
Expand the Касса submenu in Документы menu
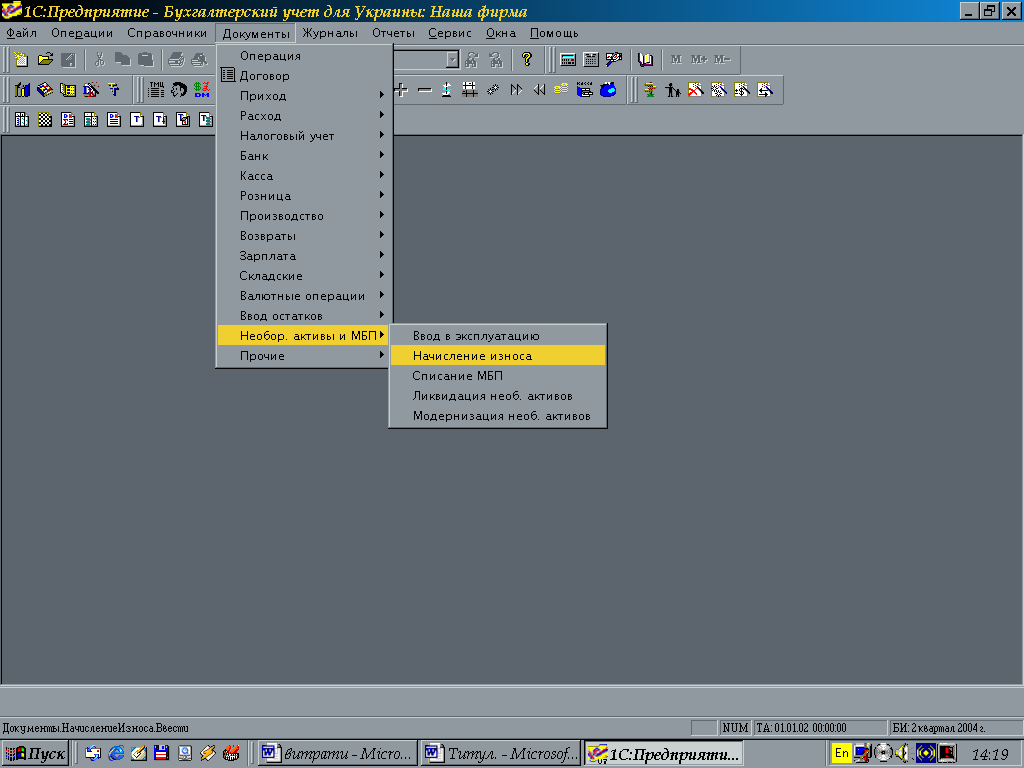tap(304, 176)
